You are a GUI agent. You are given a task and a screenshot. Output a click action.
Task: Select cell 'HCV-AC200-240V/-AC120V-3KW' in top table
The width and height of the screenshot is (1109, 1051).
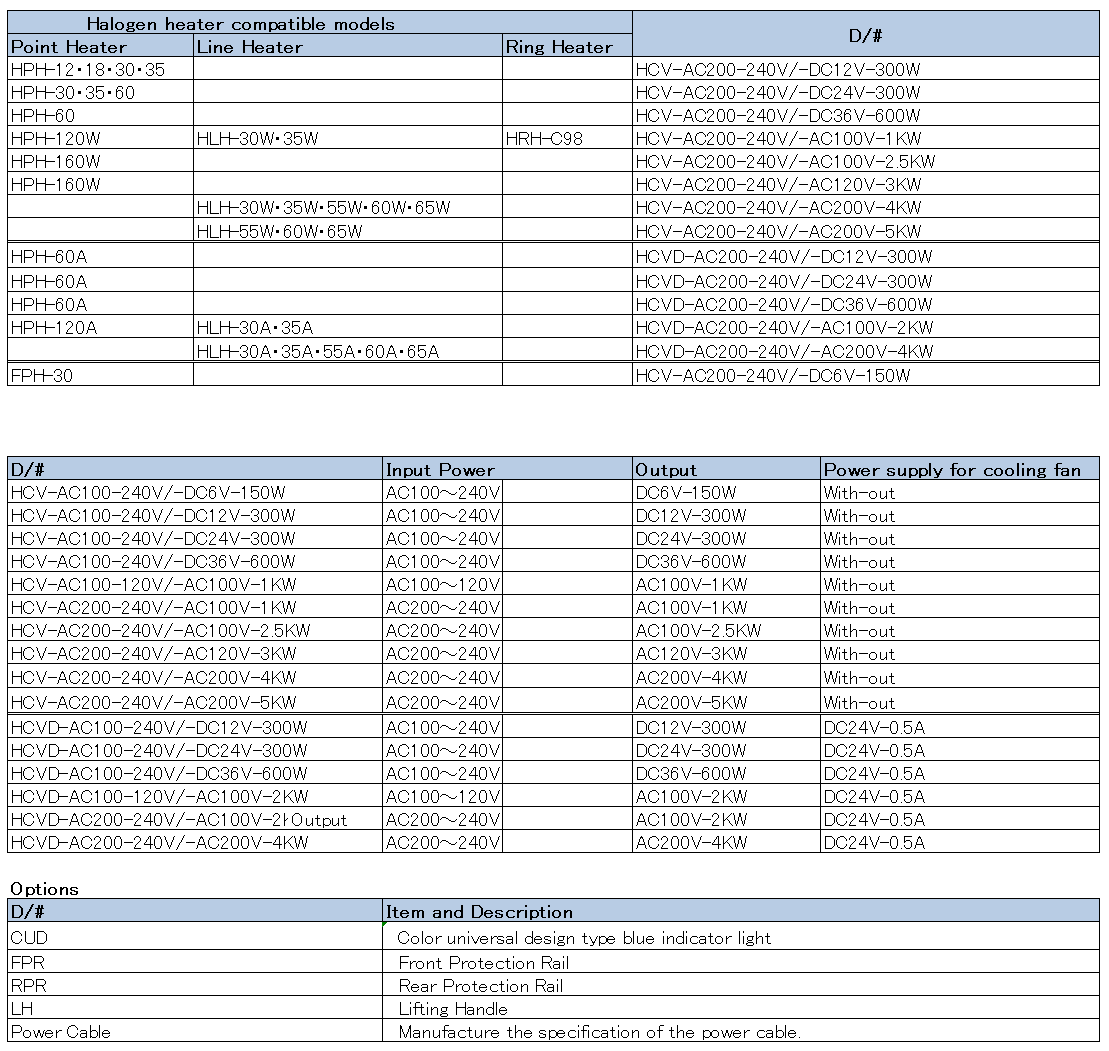point(866,184)
